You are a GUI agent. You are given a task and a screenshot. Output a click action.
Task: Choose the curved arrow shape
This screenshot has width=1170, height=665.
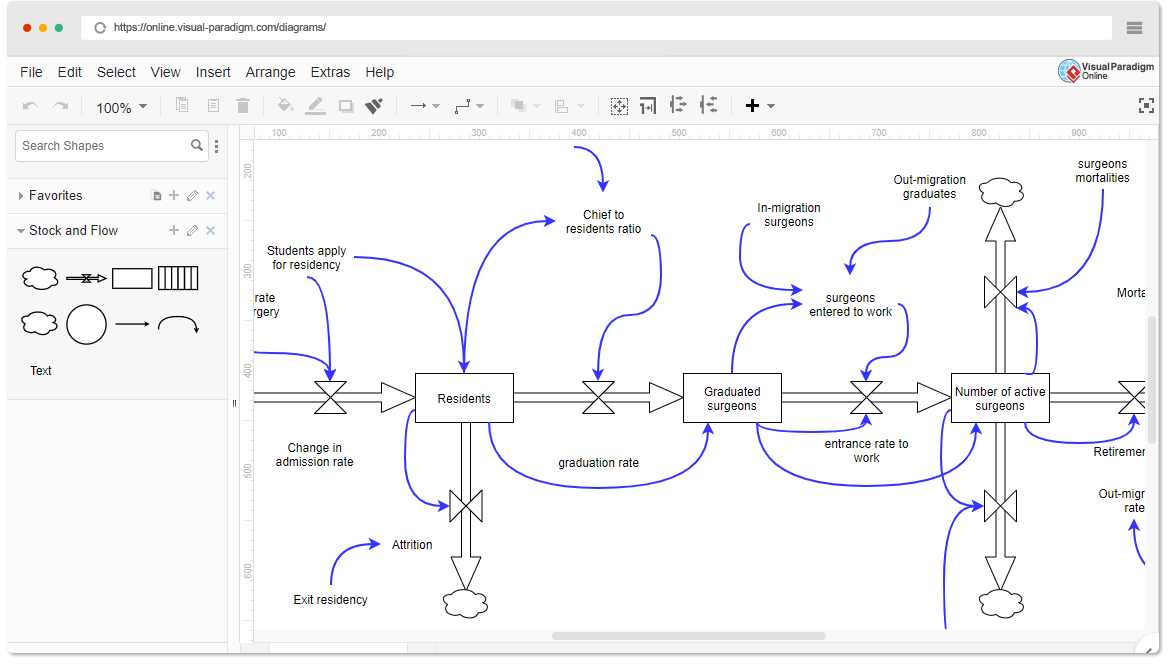180,325
